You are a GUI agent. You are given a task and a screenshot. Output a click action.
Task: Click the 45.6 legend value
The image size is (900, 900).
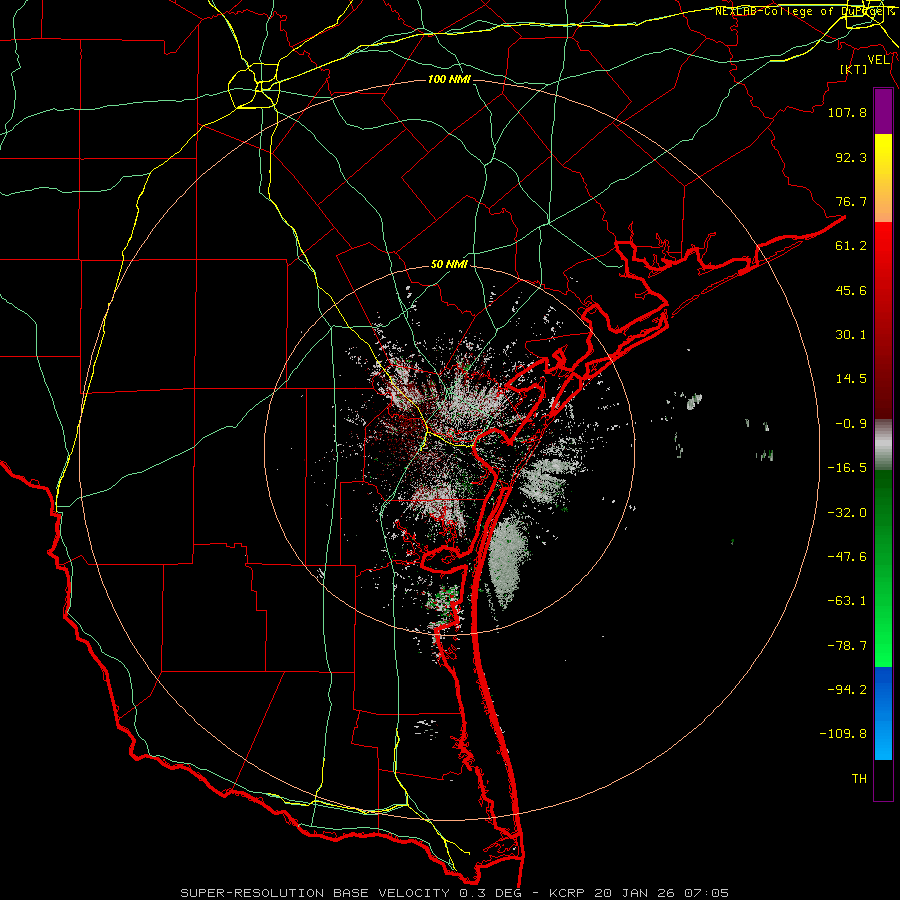[851, 290]
